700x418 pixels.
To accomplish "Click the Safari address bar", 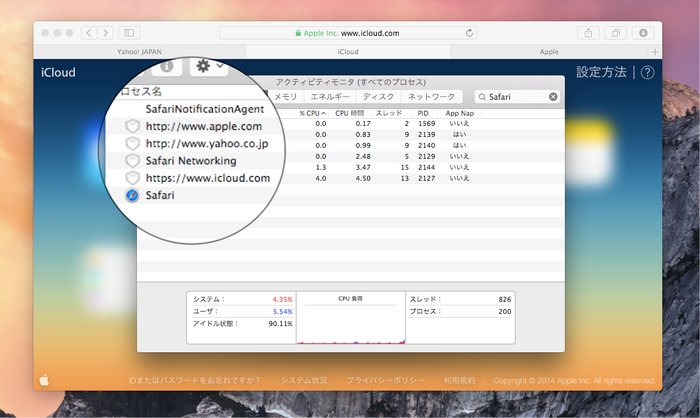I will (x=348, y=33).
